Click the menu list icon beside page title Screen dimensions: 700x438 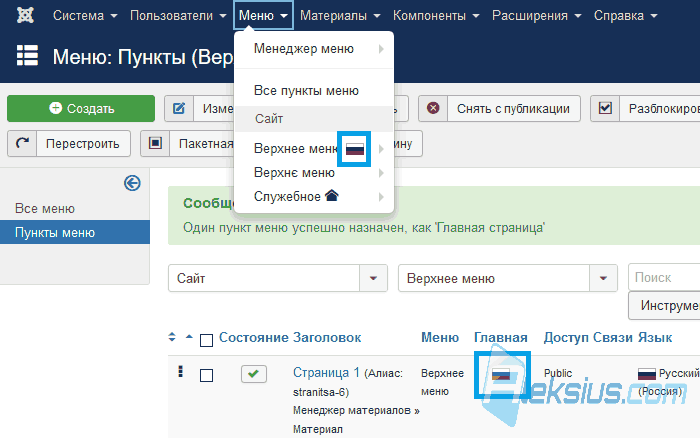[27, 55]
